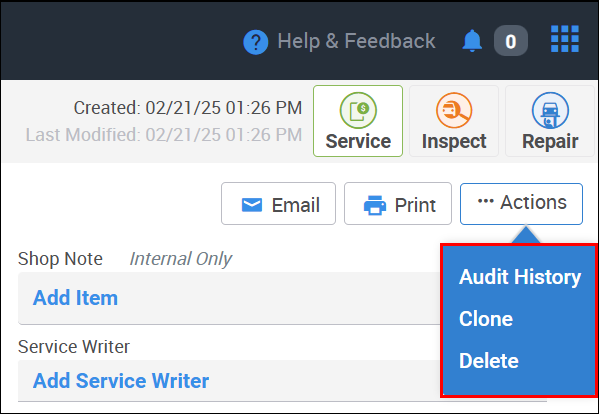The width and height of the screenshot is (599, 414).
Task: Click the Created date and time text
Action: click(188, 108)
